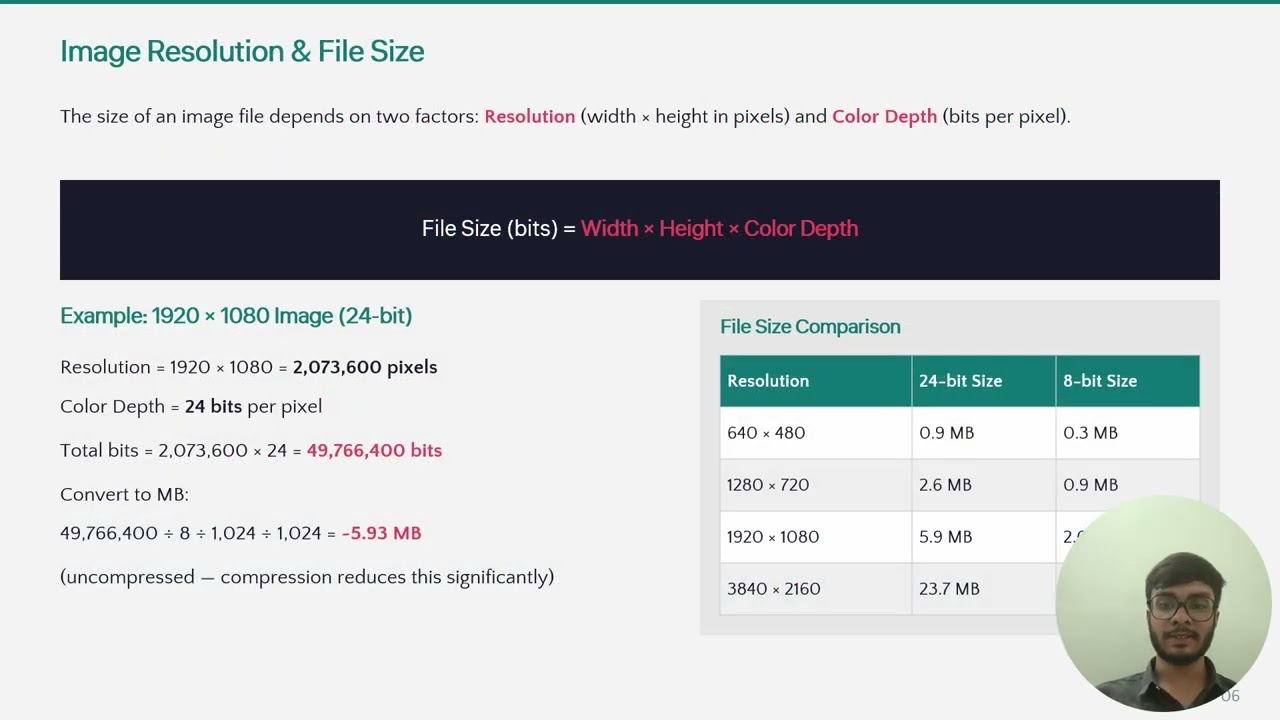This screenshot has width=1280, height=720.
Task: Click the 'Convert to MB:' line
Action: point(124,494)
